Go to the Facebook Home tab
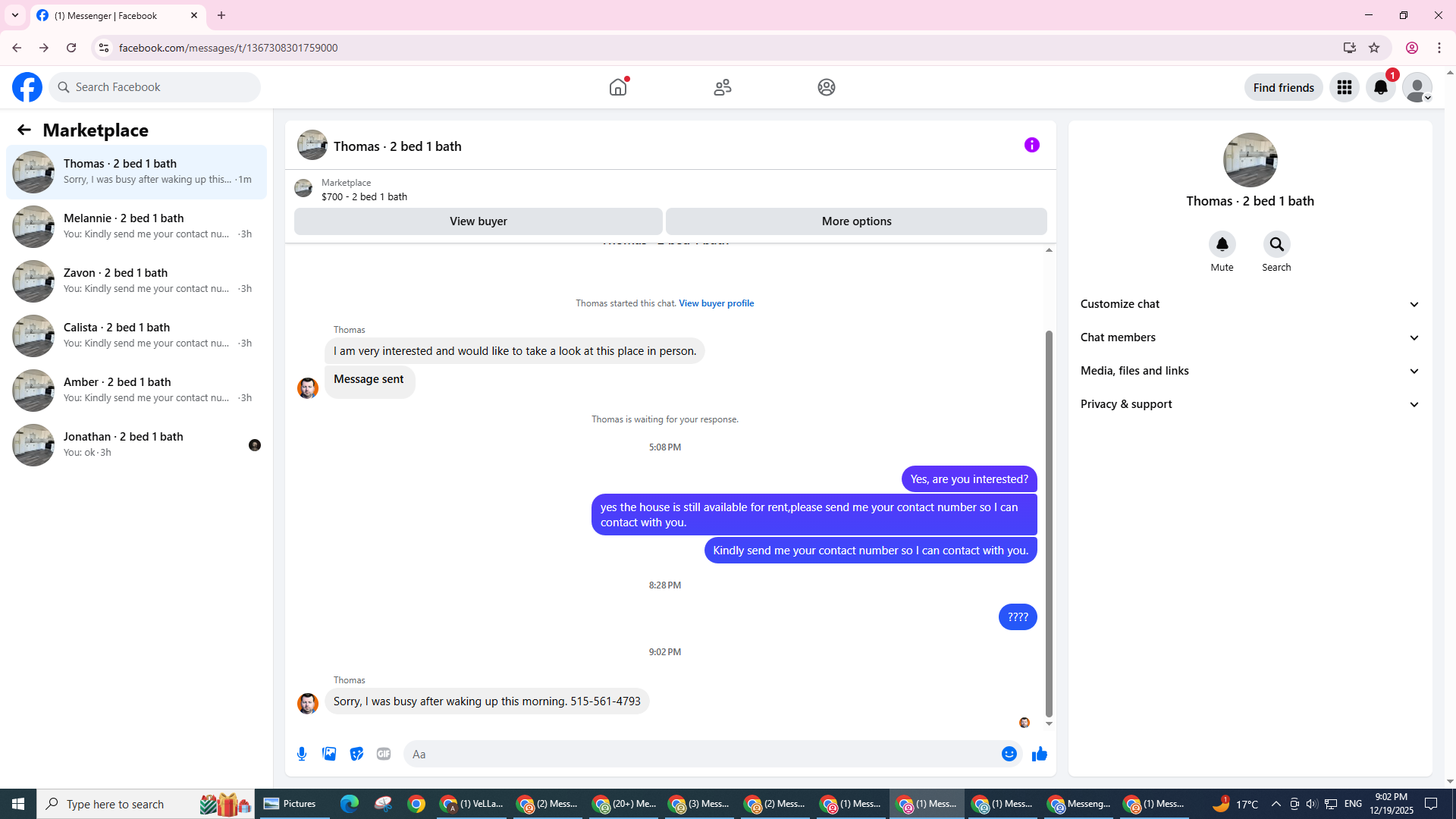The image size is (1456, 819). pyautogui.click(x=618, y=87)
